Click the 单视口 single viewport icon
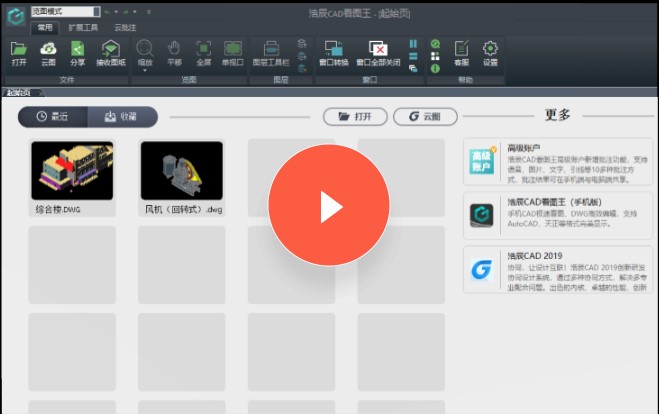Screen dimensions: 659x414 coord(233,52)
